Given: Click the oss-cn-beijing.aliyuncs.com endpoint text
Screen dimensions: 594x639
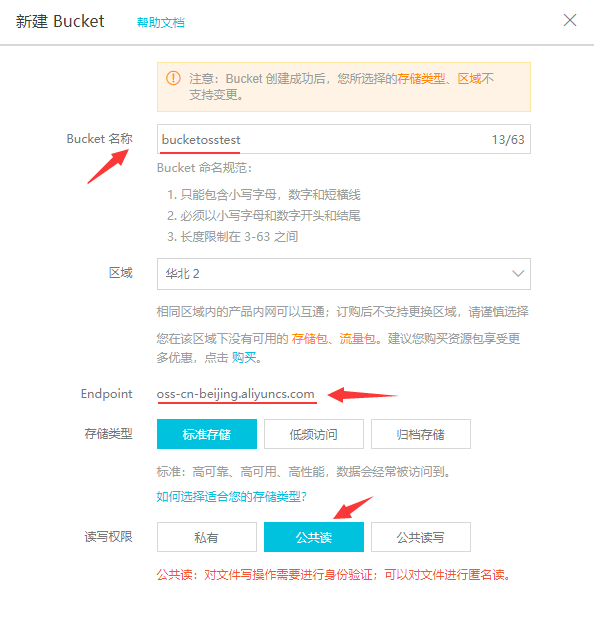Looking at the screenshot, I should [235, 394].
